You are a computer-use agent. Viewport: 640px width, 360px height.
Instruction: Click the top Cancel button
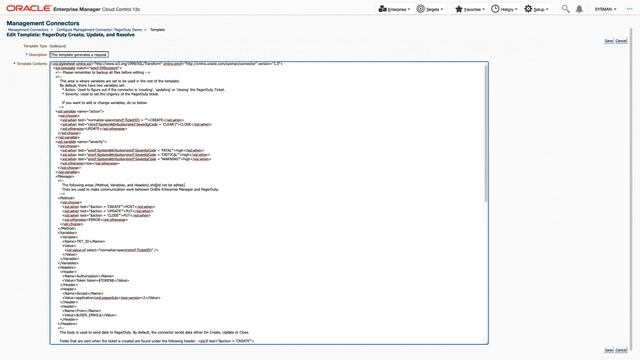(x=621, y=41)
